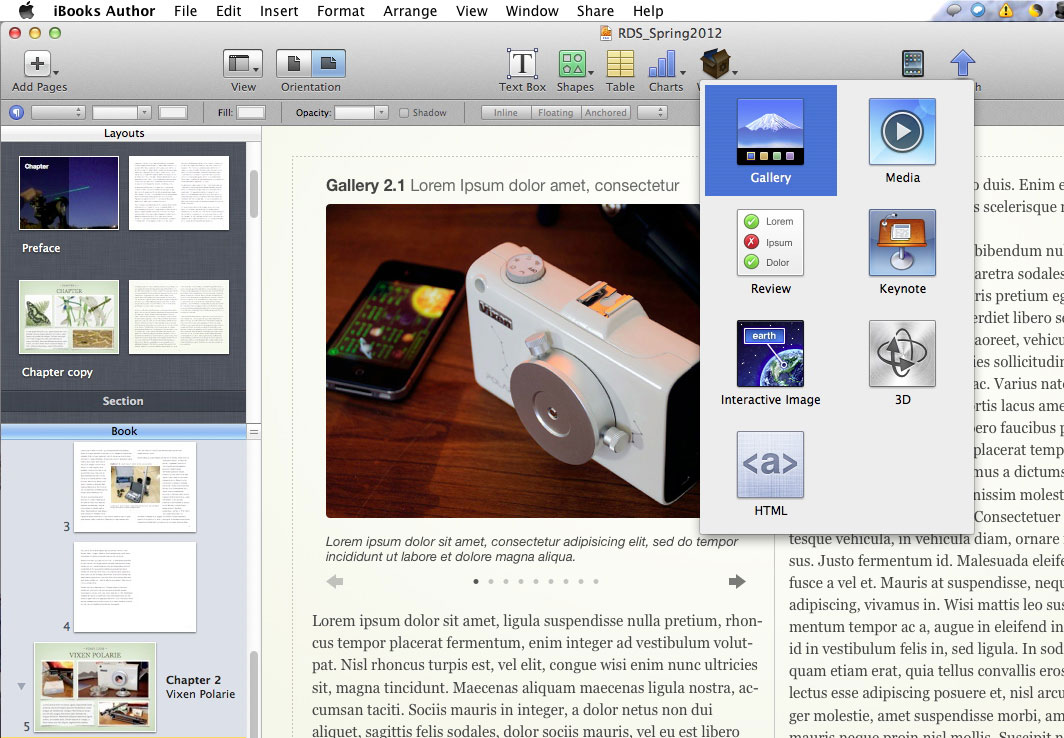Click the gray speech bubble menu bar icon
Viewport: 1064px width, 738px height.
953,10
